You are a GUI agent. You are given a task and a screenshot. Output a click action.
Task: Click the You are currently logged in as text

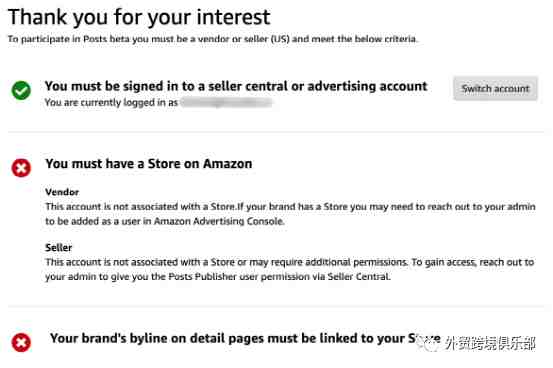coord(111,102)
